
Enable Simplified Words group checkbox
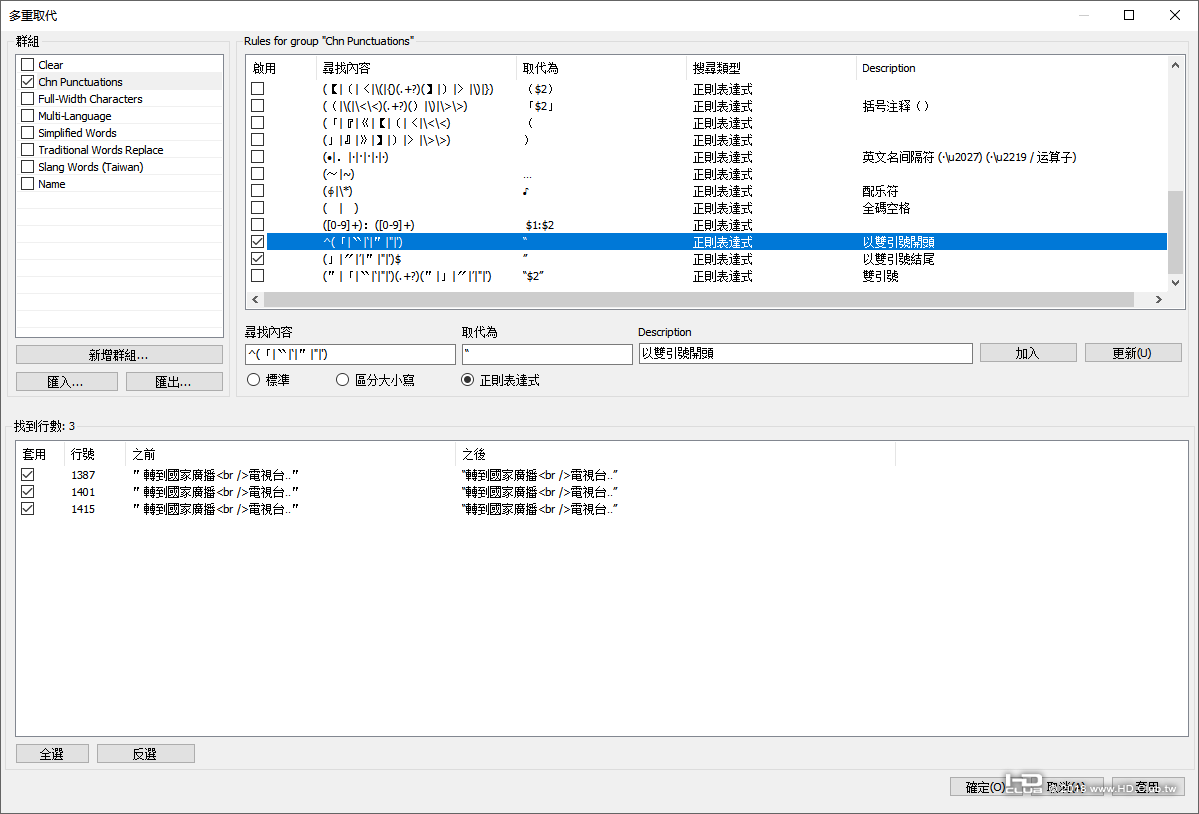pos(28,133)
